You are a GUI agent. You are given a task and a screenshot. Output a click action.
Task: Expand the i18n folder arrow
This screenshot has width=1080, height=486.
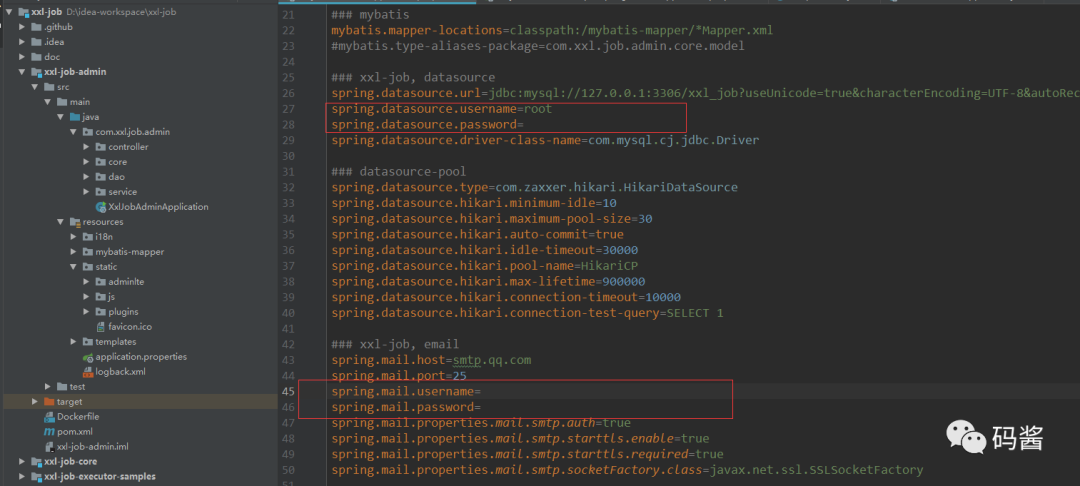(73, 237)
